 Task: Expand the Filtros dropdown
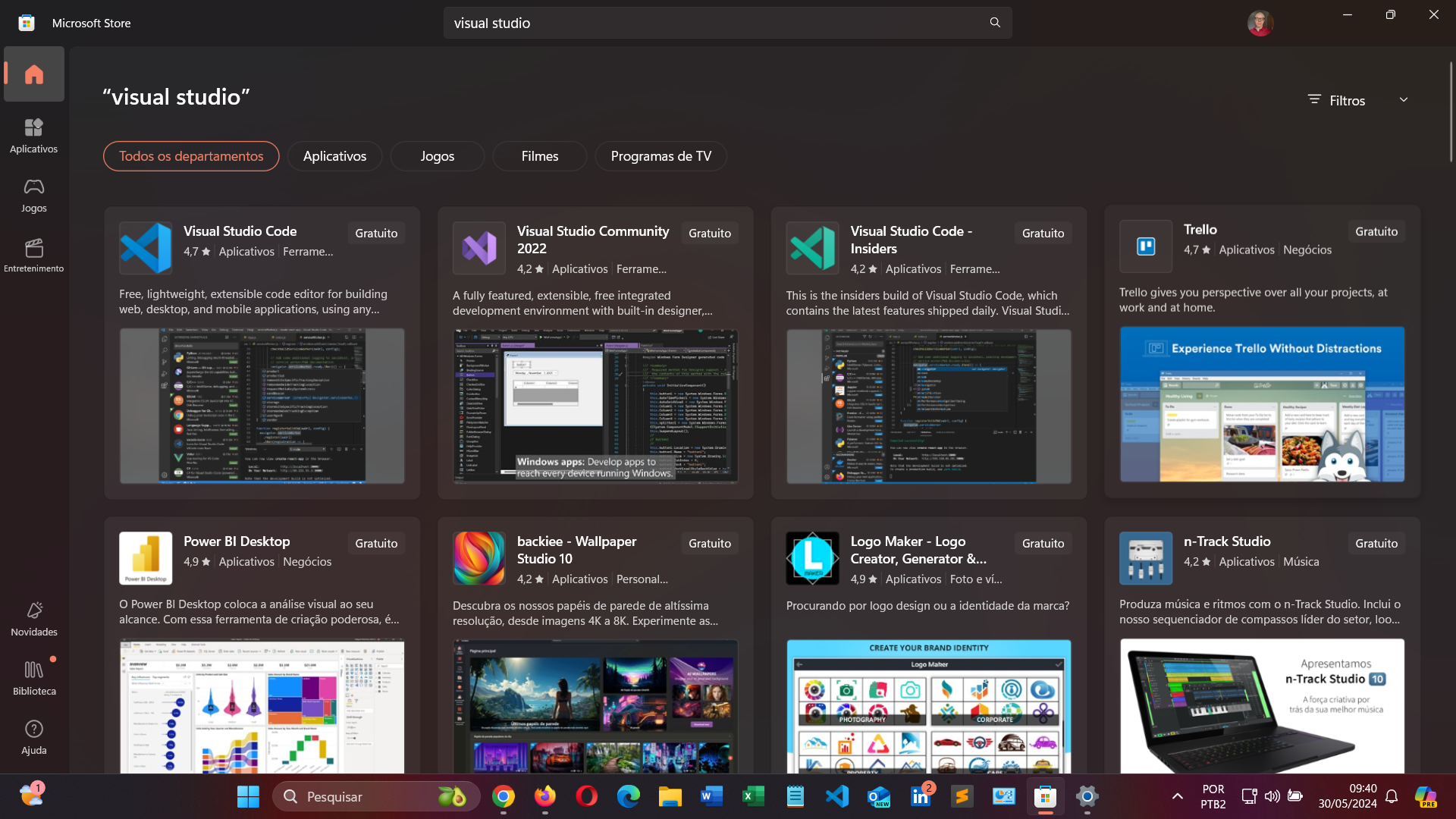(1358, 100)
